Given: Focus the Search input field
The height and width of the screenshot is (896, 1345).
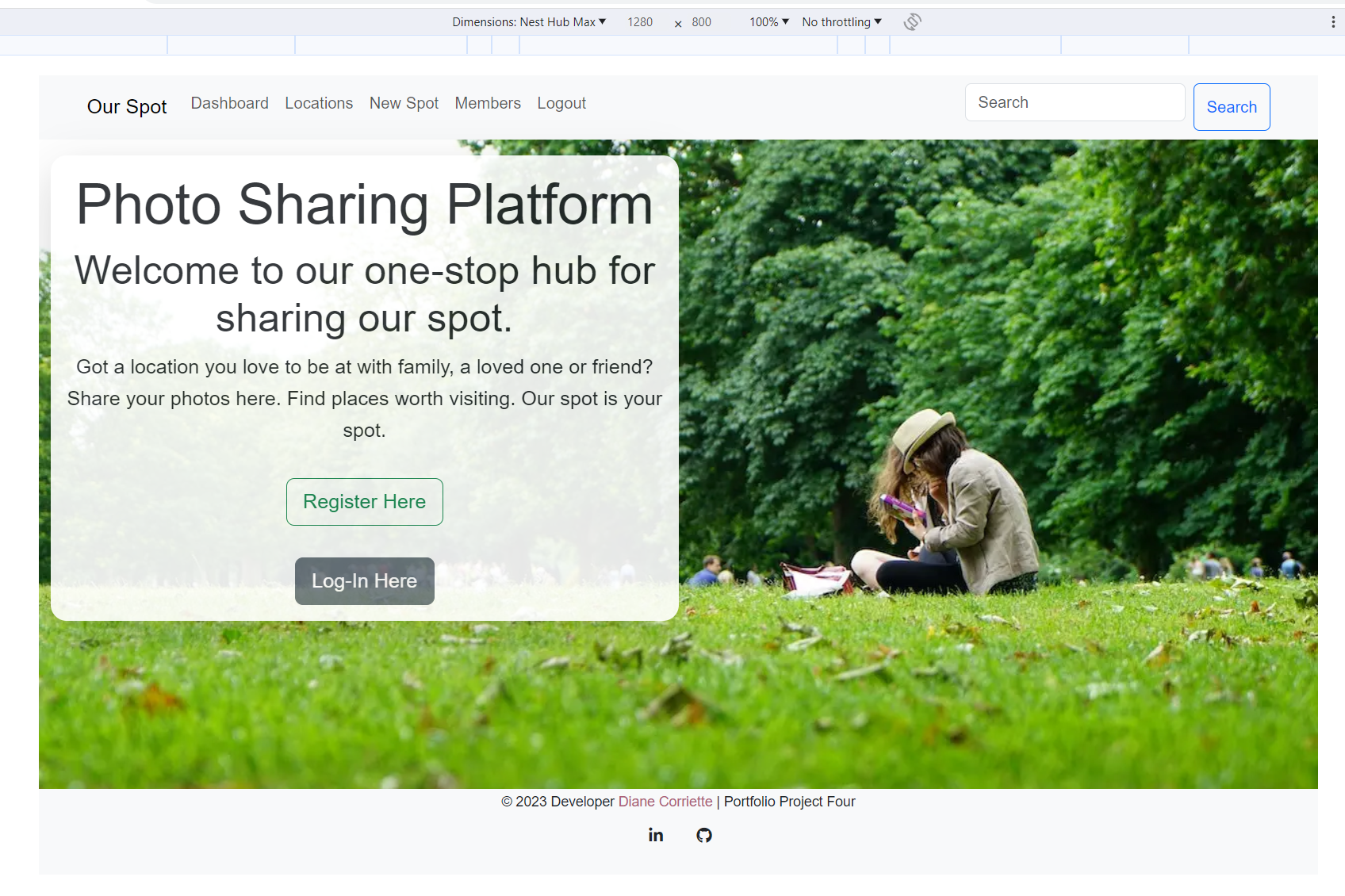Looking at the screenshot, I should pyautogui.click(x=1075, y=102).
